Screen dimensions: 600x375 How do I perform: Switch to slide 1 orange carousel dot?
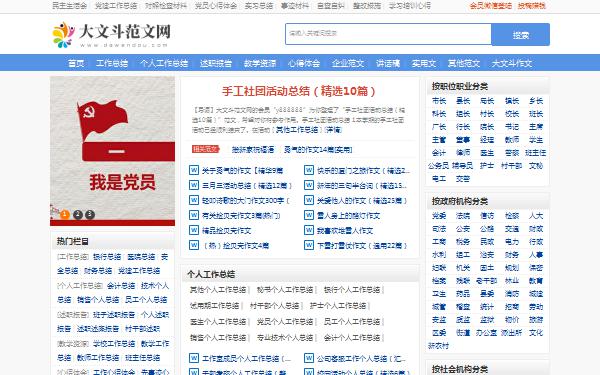(x=65, y=215)
